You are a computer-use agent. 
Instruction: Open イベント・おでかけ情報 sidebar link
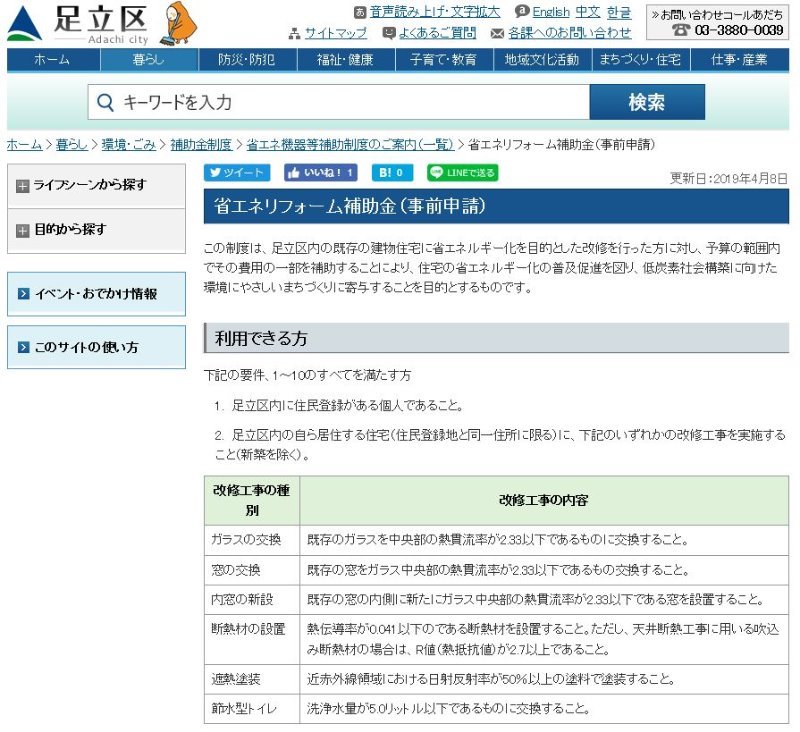pyautogui.click(x=96, y=294)
